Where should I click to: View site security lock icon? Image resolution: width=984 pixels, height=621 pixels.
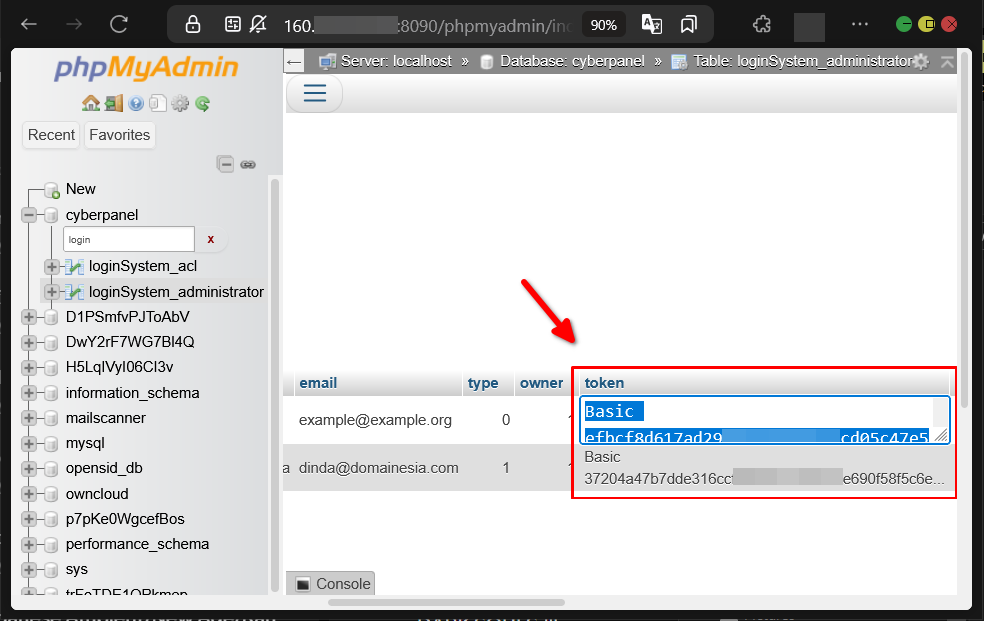pyautogui.click(x=193, y=24)
